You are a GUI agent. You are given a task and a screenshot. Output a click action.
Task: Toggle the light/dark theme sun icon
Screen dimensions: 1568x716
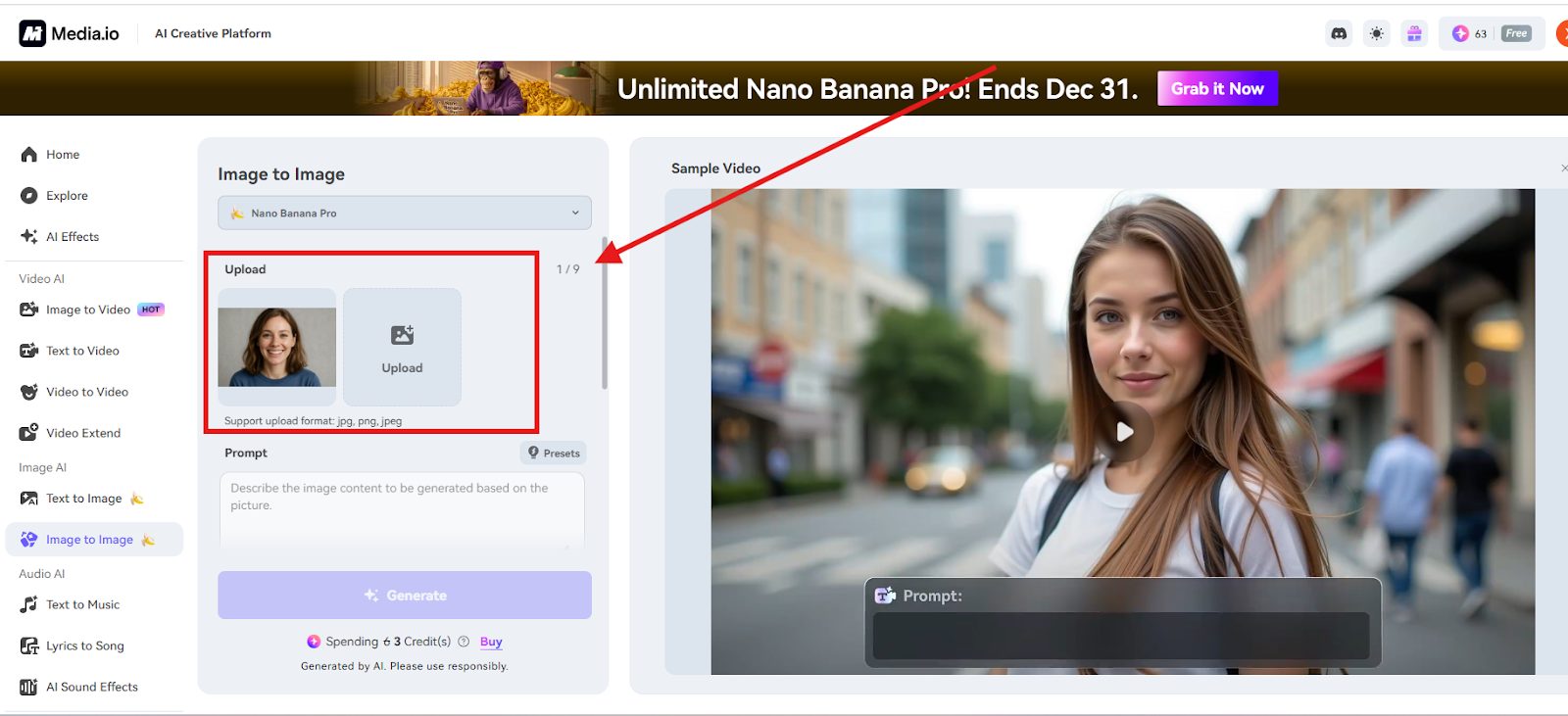[1377, 33]
